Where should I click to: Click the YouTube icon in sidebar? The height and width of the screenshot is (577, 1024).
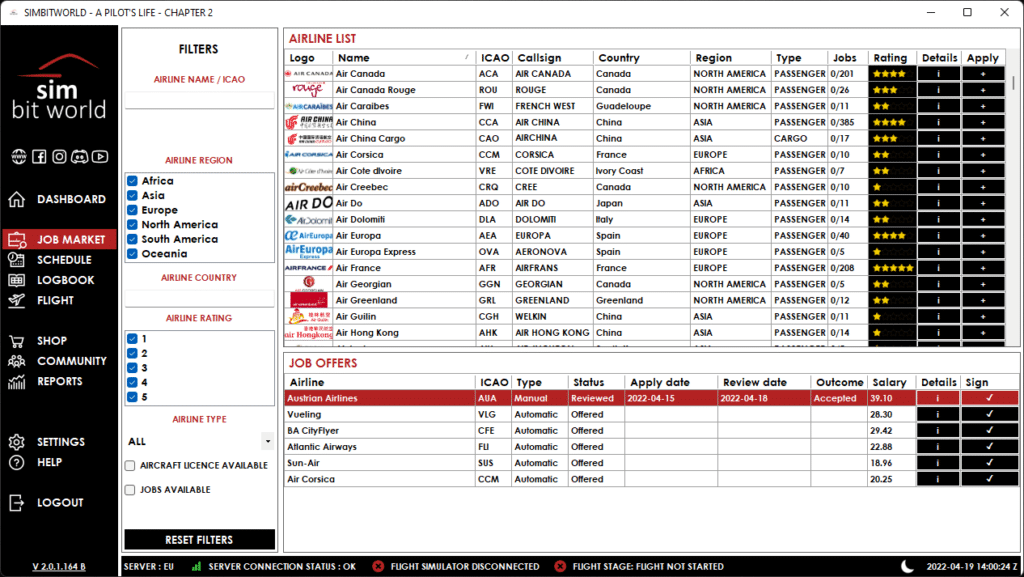click(x=101, y=156)
